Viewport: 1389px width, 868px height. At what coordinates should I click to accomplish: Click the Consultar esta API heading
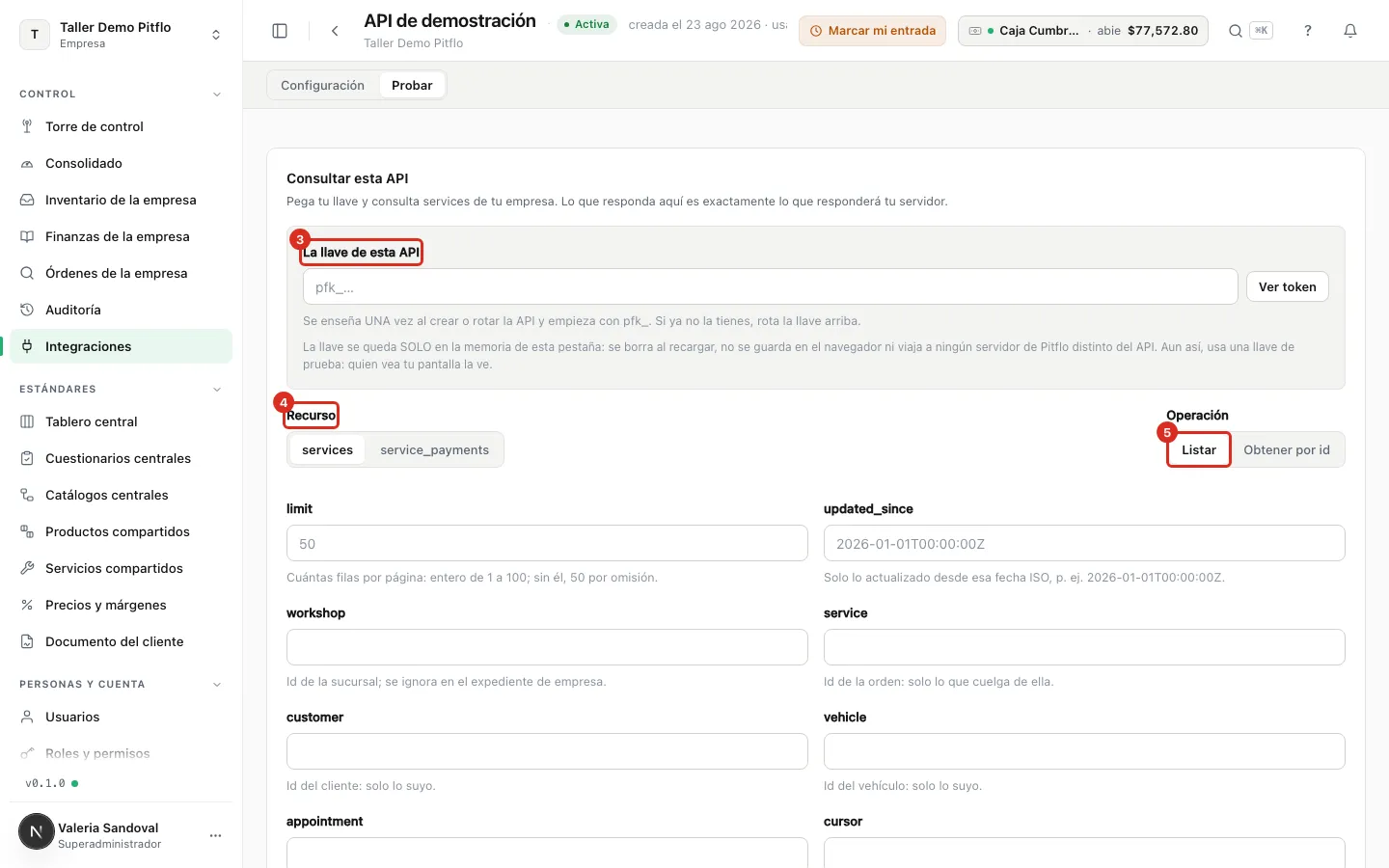[347, 178]
